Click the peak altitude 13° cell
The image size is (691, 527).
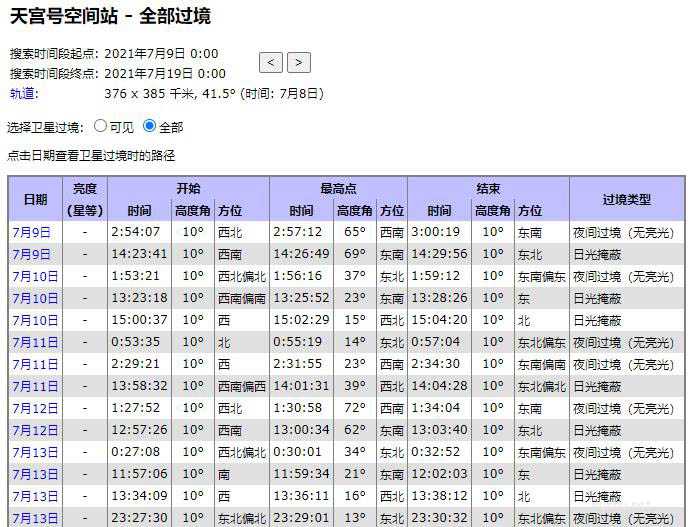point(355,518)
